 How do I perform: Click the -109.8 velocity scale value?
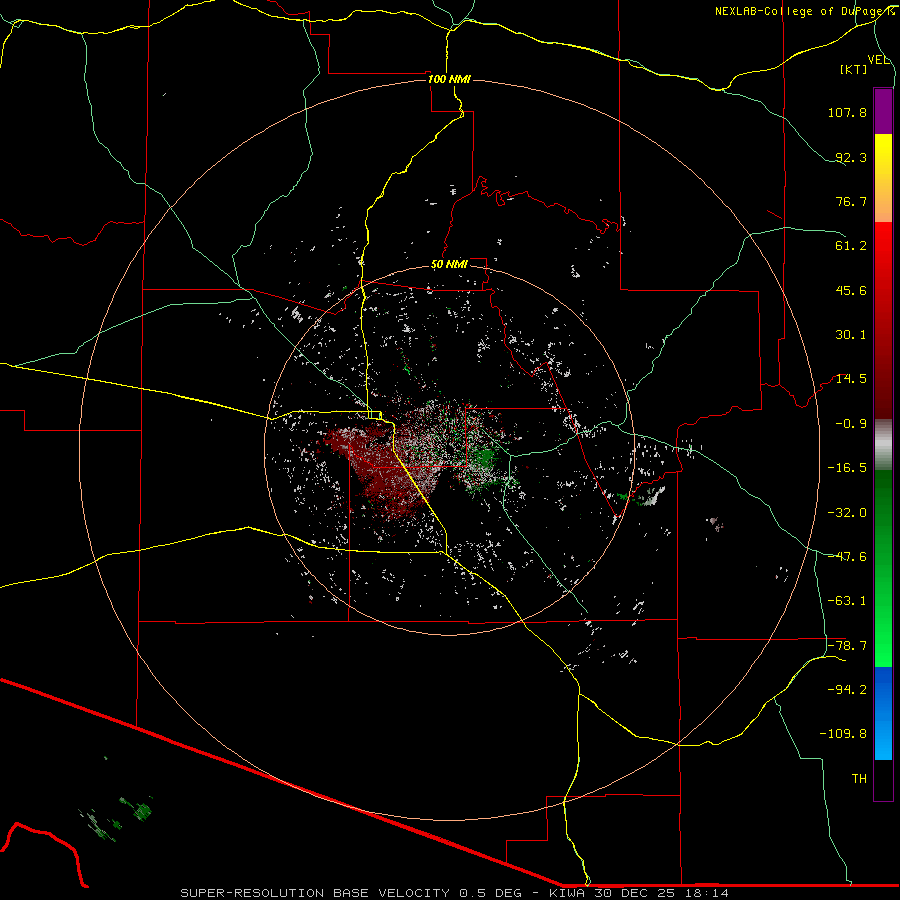coord(843,734)
